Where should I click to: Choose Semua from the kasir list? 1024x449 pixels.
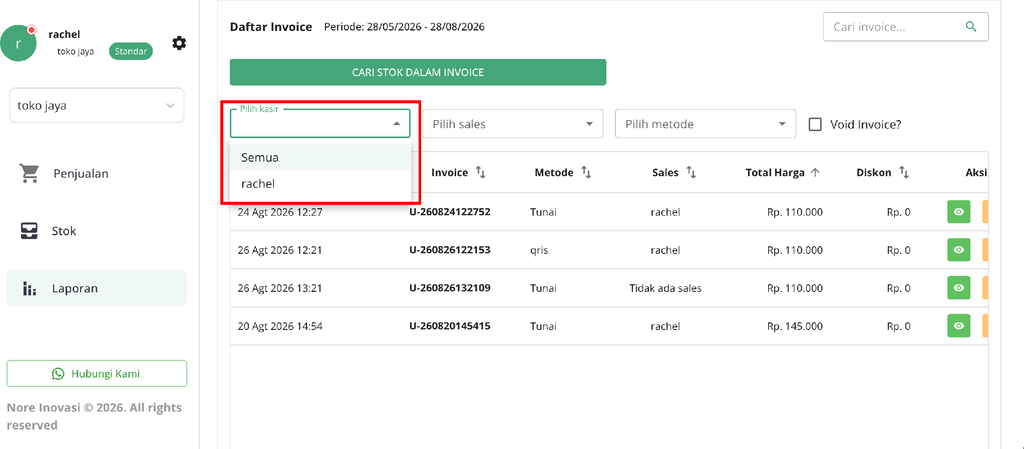[320, 157]
